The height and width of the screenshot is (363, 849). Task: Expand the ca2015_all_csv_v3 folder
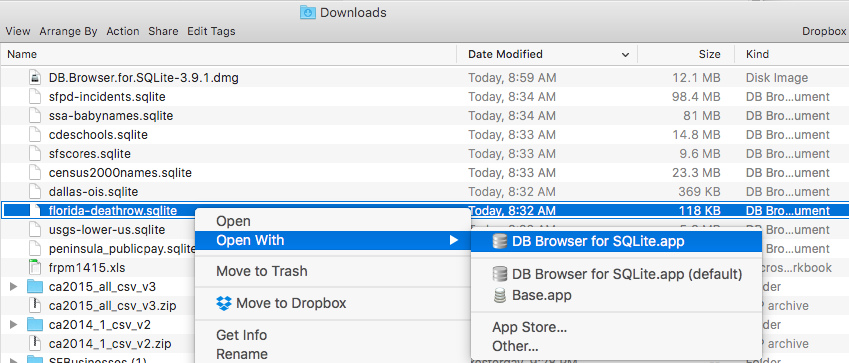[14, 287]
